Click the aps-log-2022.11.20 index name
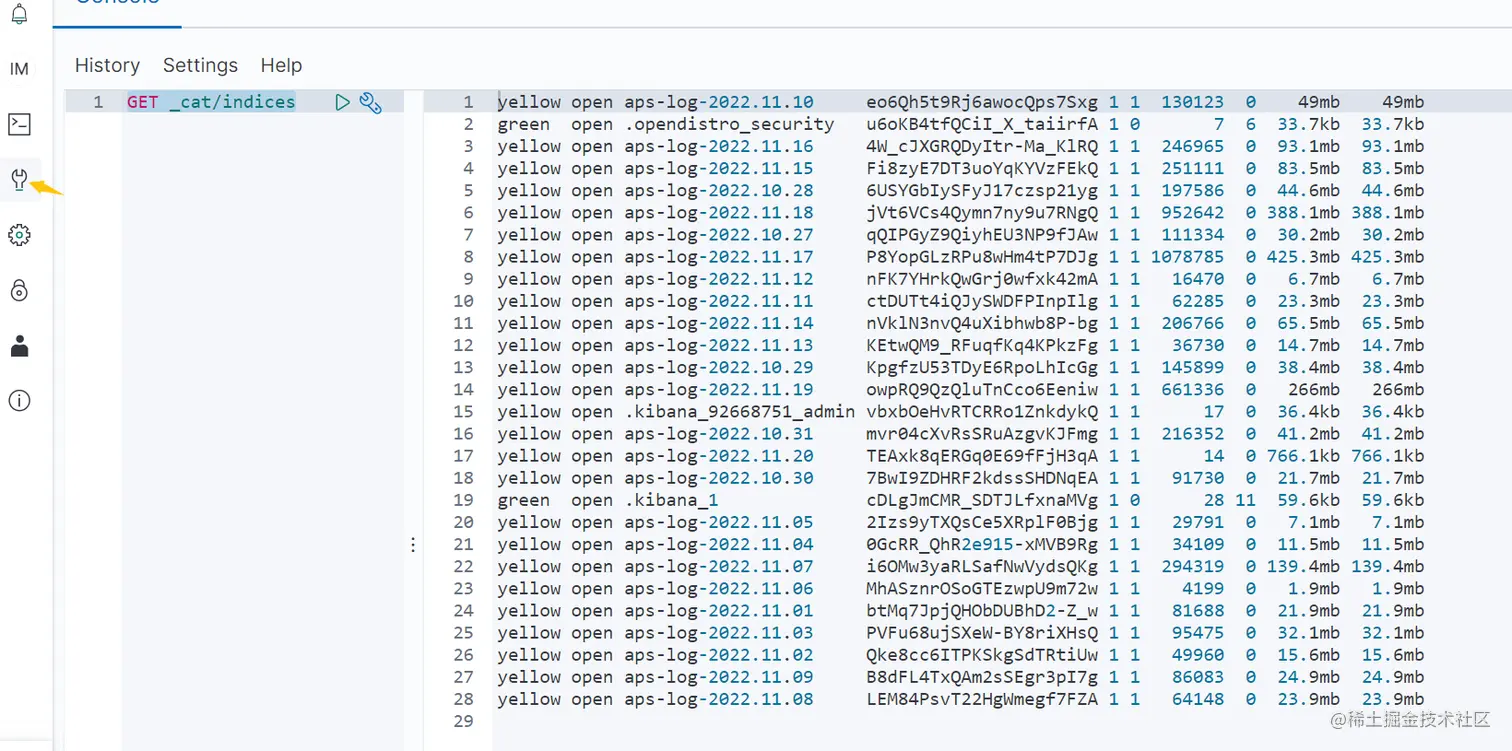 click(x=719, y=456)
